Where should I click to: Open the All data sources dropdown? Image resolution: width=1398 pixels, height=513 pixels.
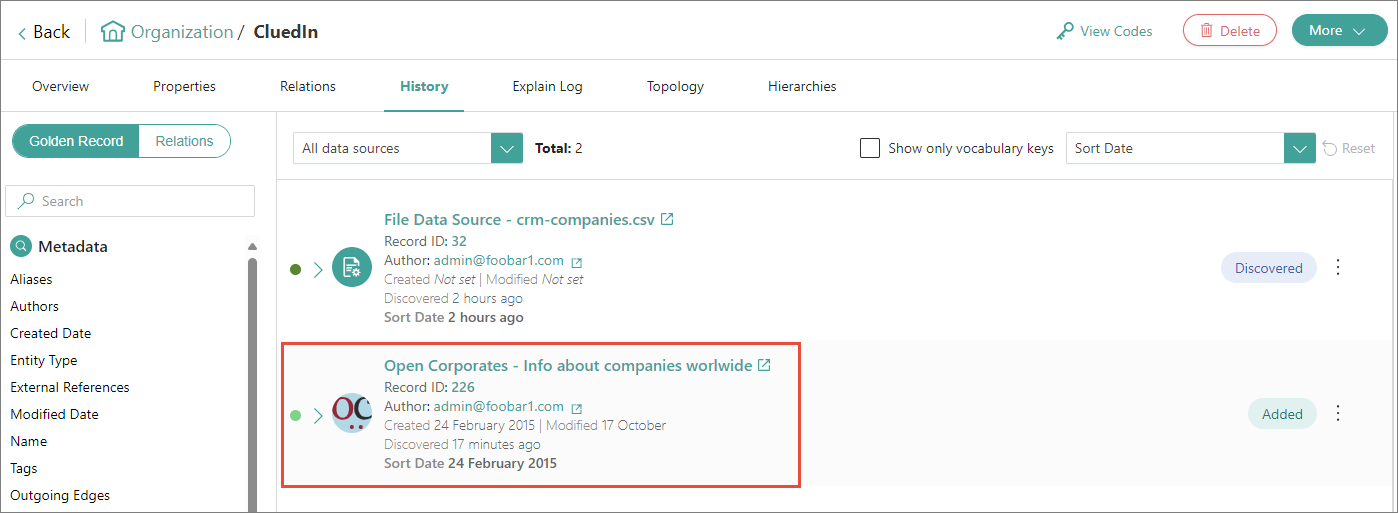[507, 148]
